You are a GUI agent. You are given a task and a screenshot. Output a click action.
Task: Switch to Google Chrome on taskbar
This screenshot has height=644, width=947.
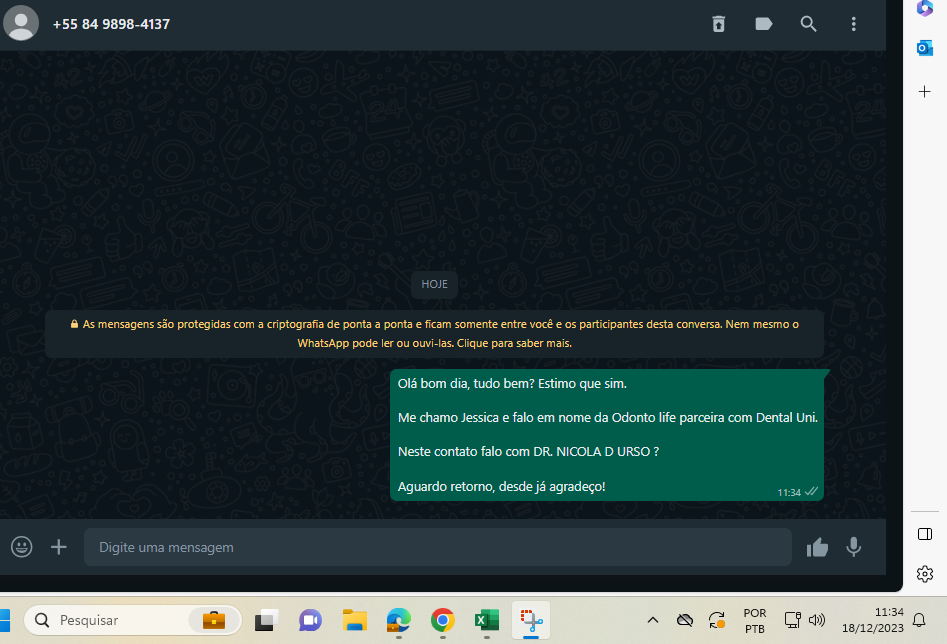pos(443,620)
